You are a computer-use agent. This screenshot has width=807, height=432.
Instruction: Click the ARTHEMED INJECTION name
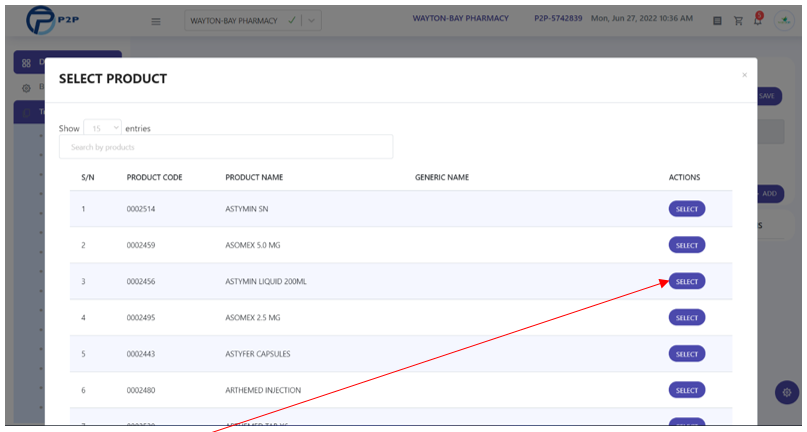[x=263, y=390]
